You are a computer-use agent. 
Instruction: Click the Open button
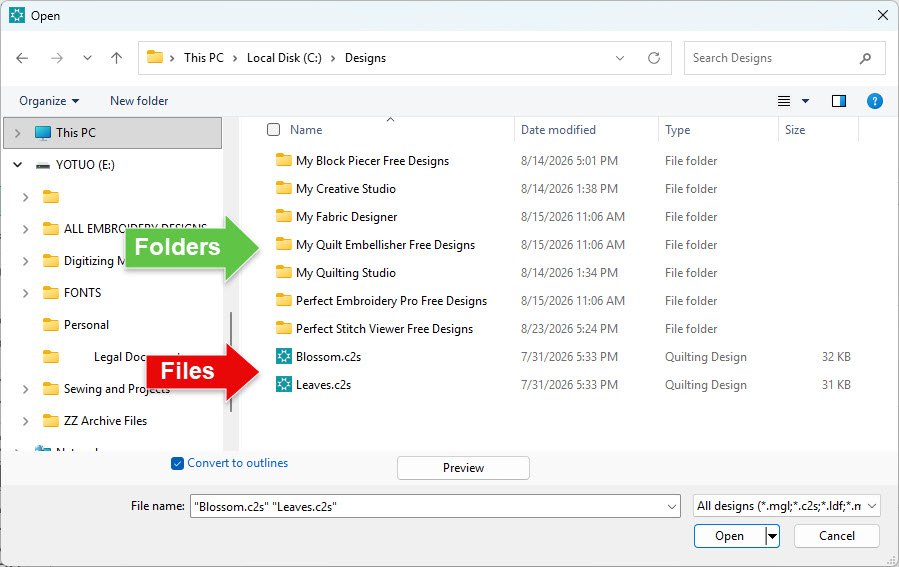click(x=729, y=536)
